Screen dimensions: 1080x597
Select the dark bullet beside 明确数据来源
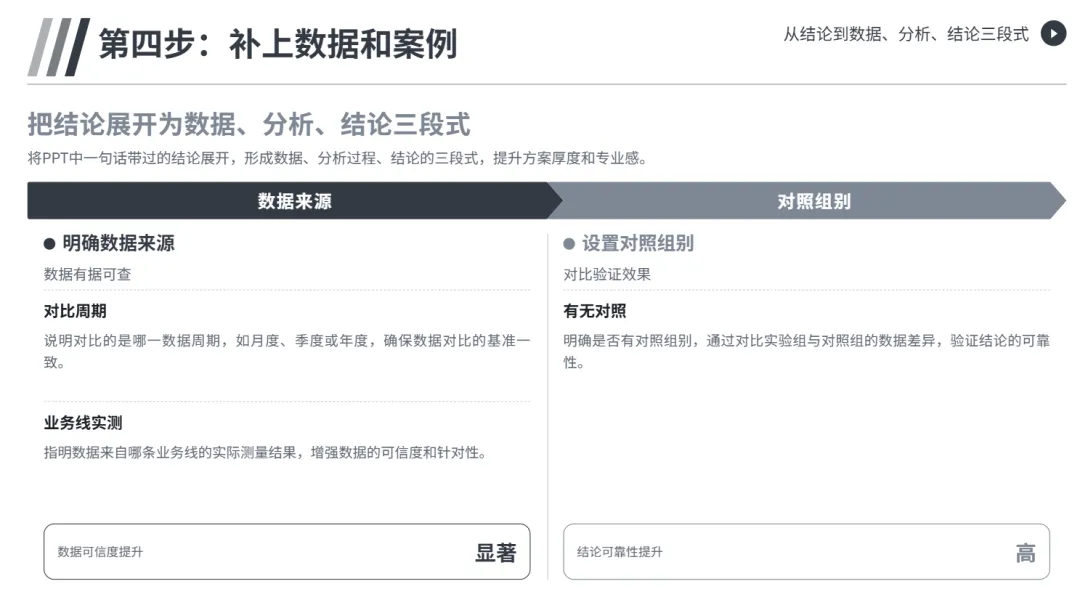[x=49, y=244]
